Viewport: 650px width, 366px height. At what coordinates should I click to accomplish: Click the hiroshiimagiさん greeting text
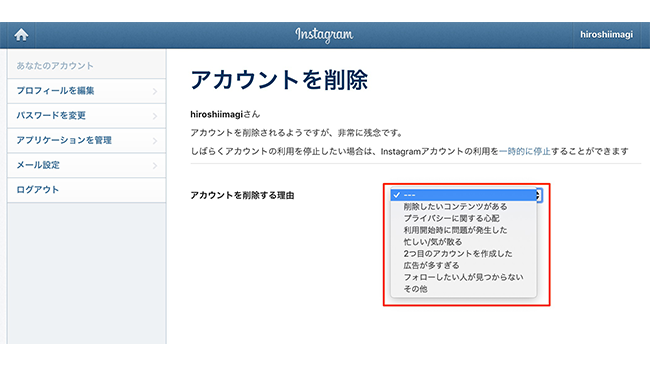[x=225, y=114]
